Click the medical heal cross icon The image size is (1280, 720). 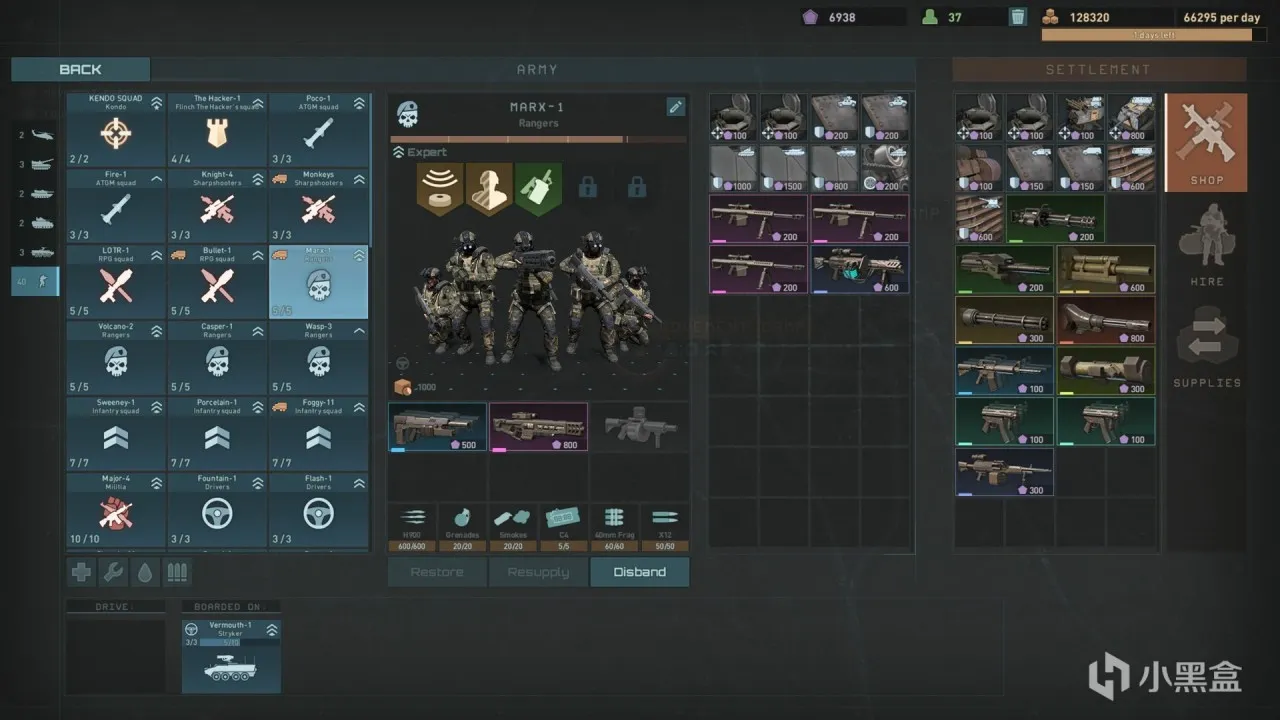pyautogui.click(x=81, y=572)
